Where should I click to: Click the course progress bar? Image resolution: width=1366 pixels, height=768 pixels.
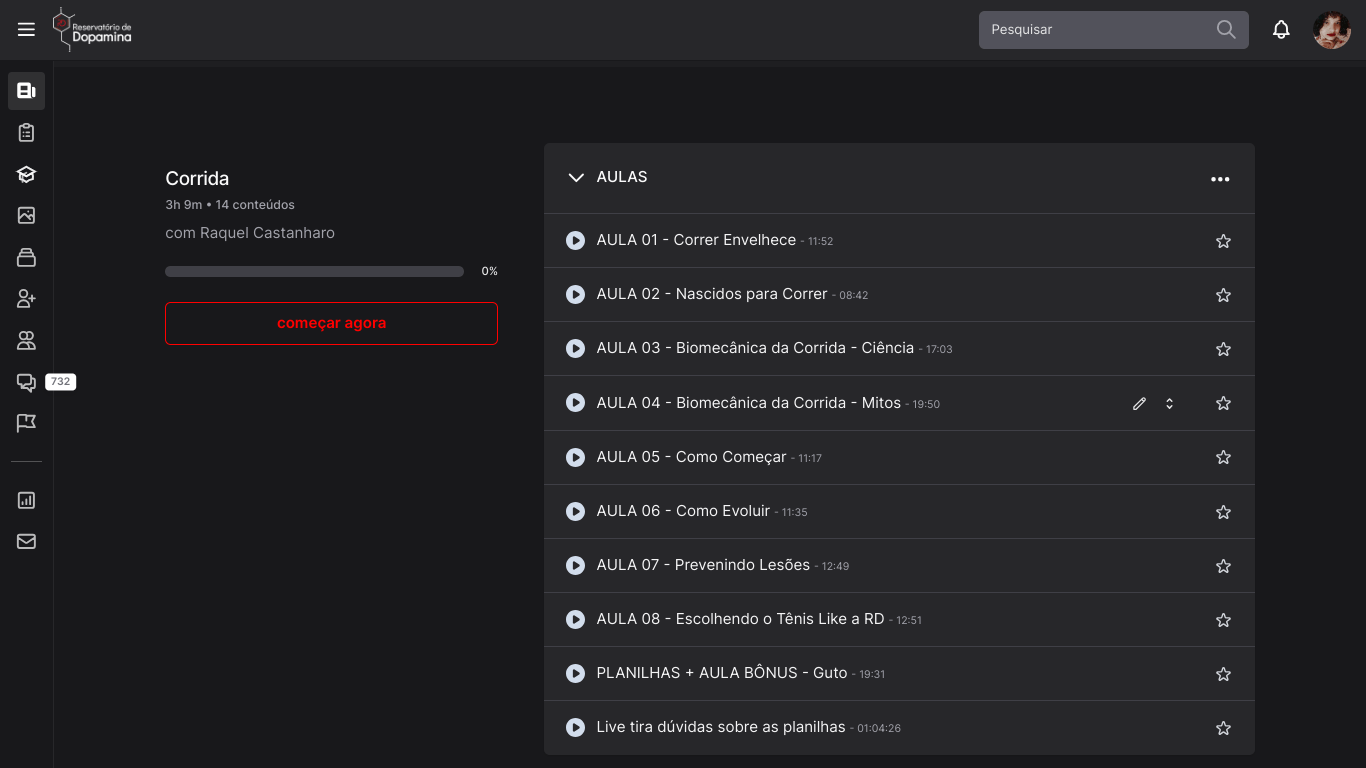coord(314,271)
